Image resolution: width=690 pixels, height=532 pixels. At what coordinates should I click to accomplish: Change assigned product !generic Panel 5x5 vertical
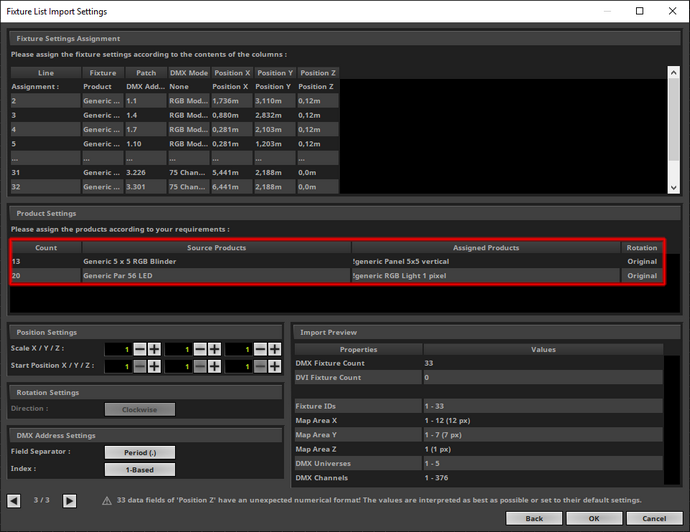tap(486, 261)
